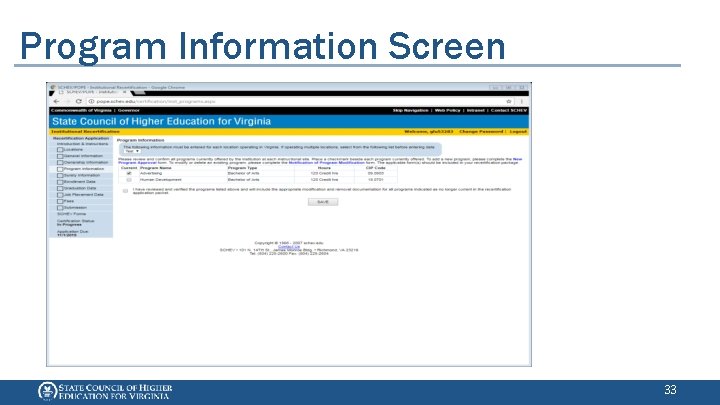Click the Commonwealth of Virginia link
Image resolution: width=720 pixels, height=405 pixels.
[81, 111]
